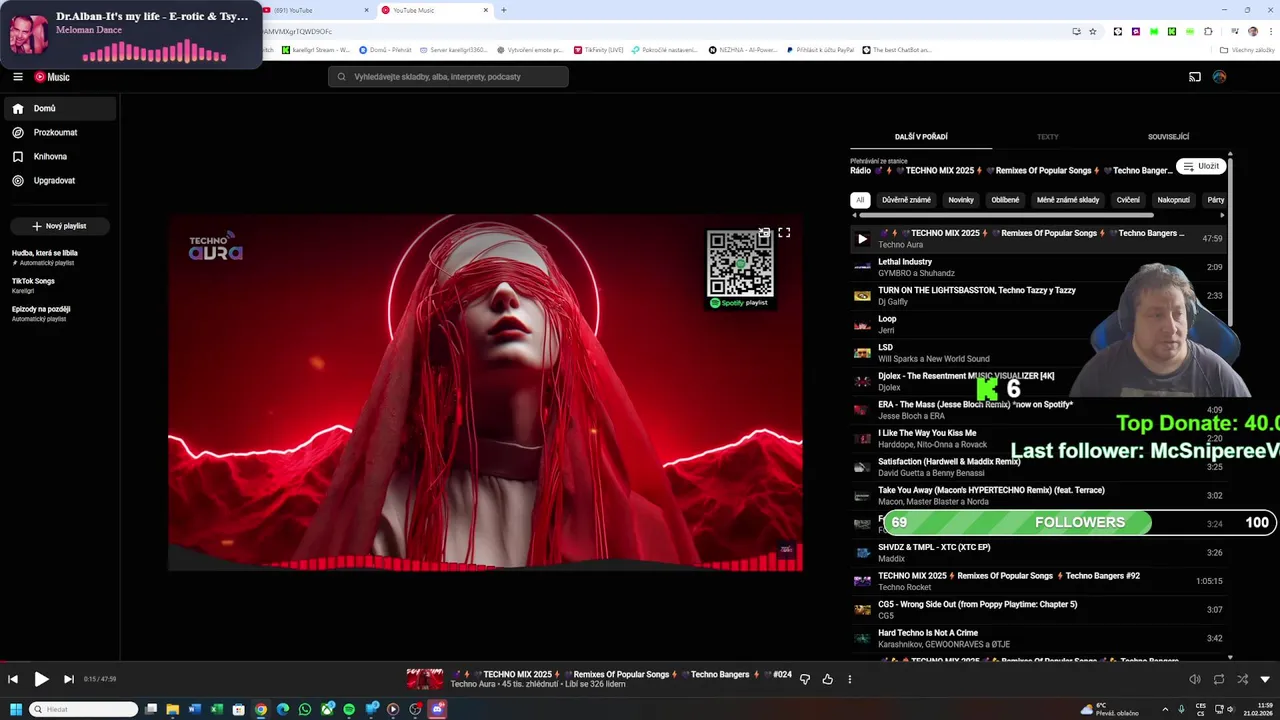Select the Důvěrně známé filter chip
The image size is (1280, 720).
pos(906,200)
